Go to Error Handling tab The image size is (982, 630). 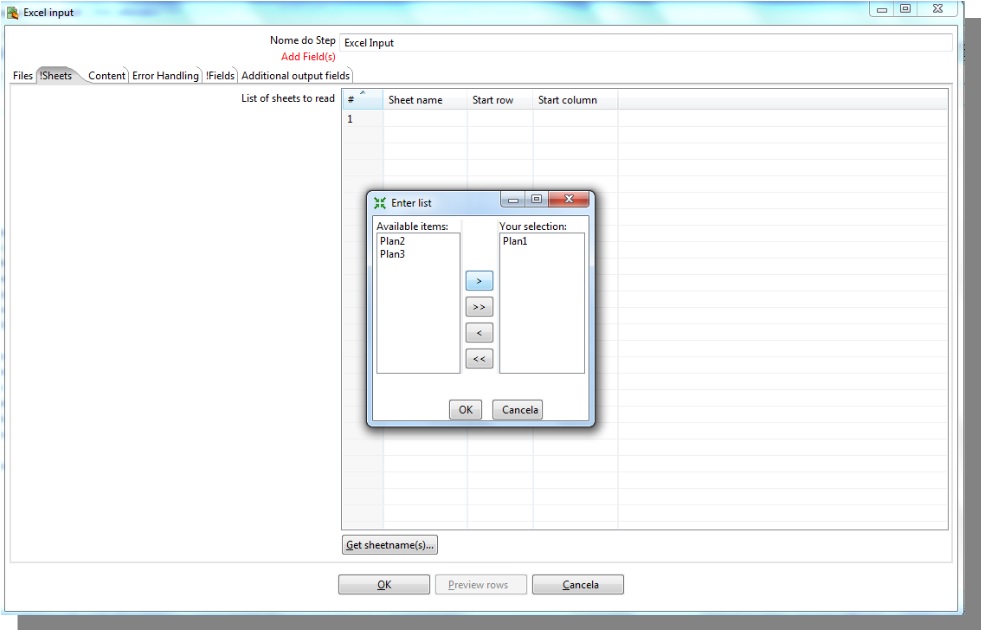click(165, 76)
